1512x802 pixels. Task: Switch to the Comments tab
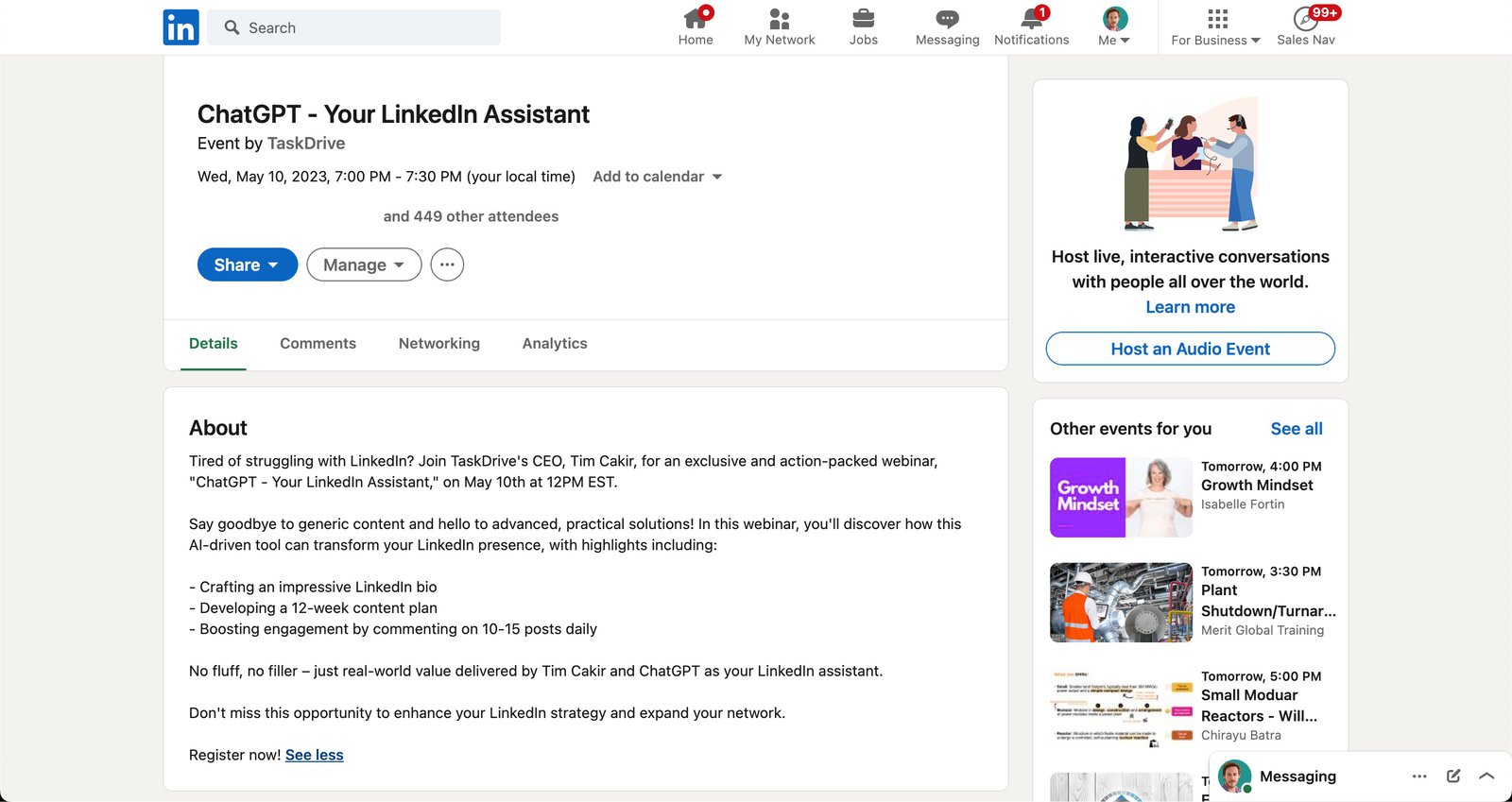318,344
